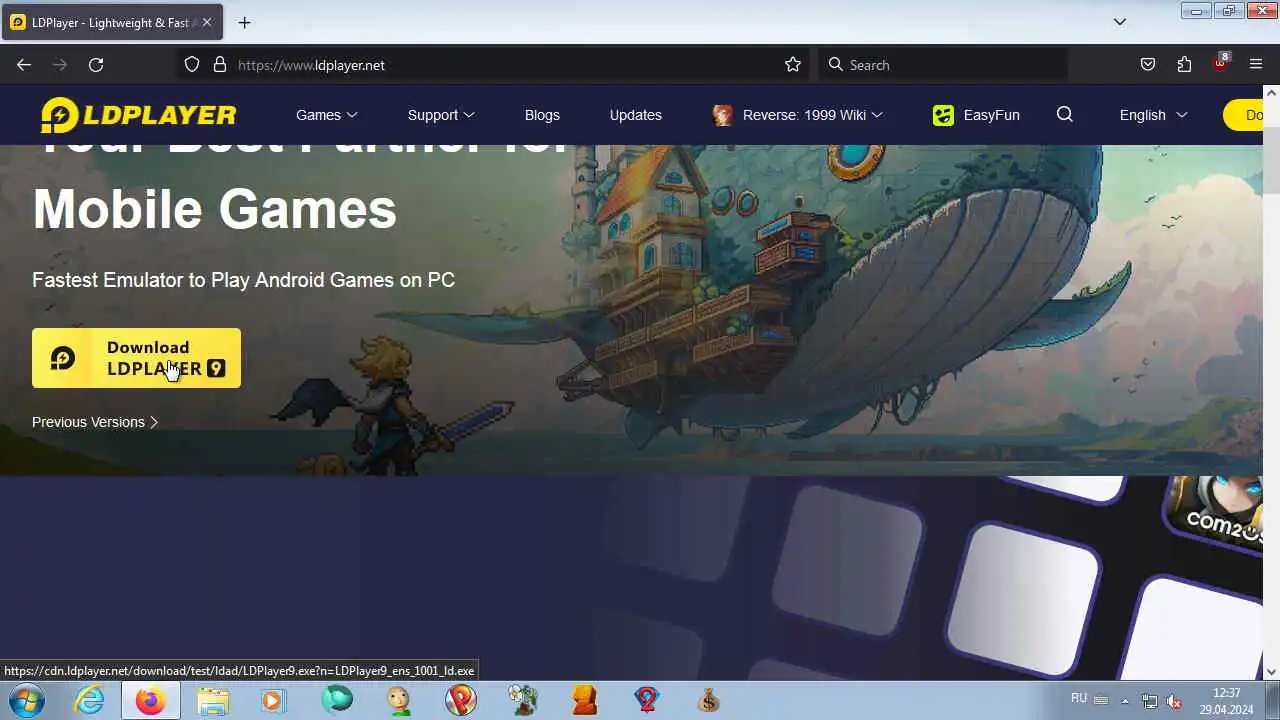Screen dimensions: 1280x720
Task: Switch RU keyboard language indicator
Action: point(1079,698)
